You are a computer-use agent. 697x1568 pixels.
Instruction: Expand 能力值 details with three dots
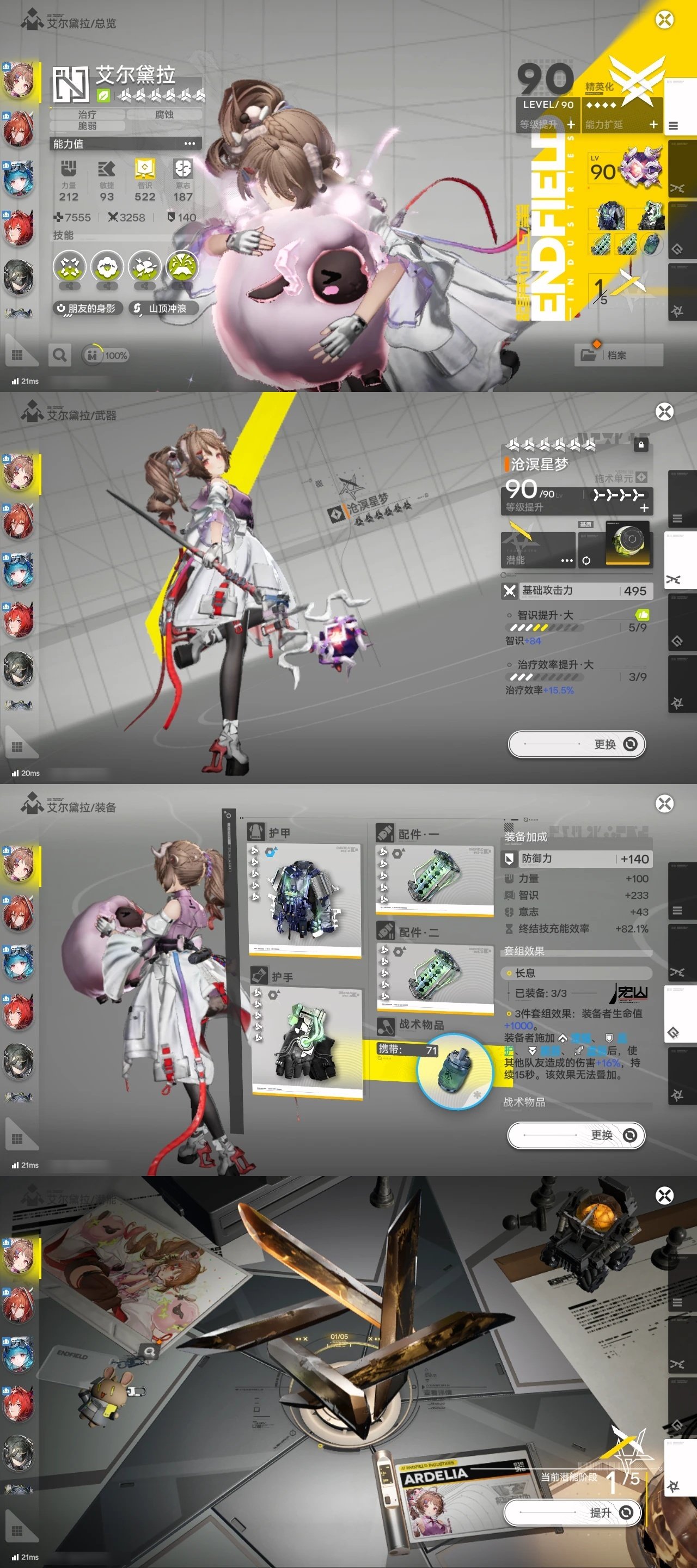coord(189,144)
